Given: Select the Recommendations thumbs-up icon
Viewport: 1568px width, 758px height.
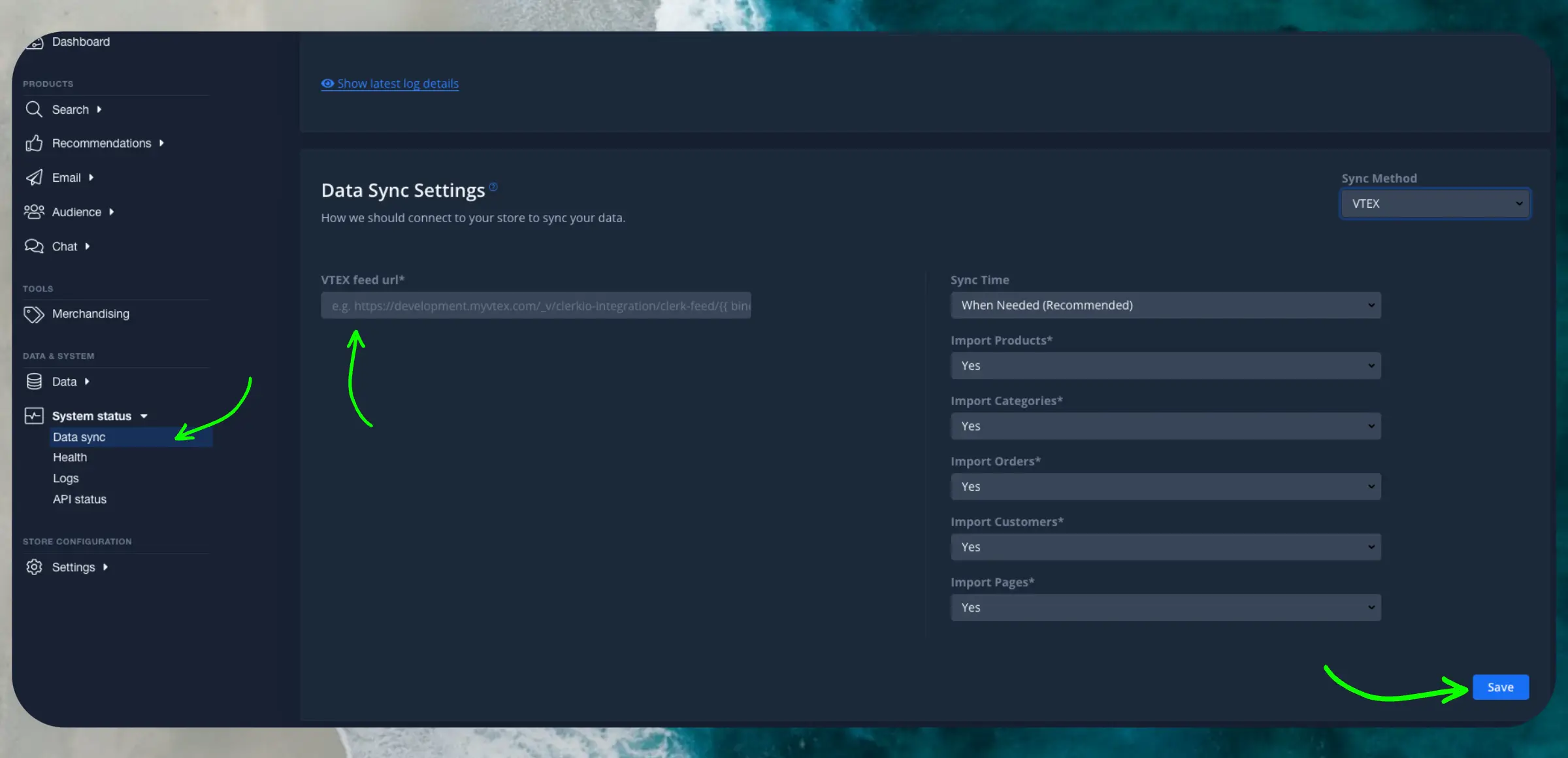Looking at the screenshot, I should [x=34, y=143].
